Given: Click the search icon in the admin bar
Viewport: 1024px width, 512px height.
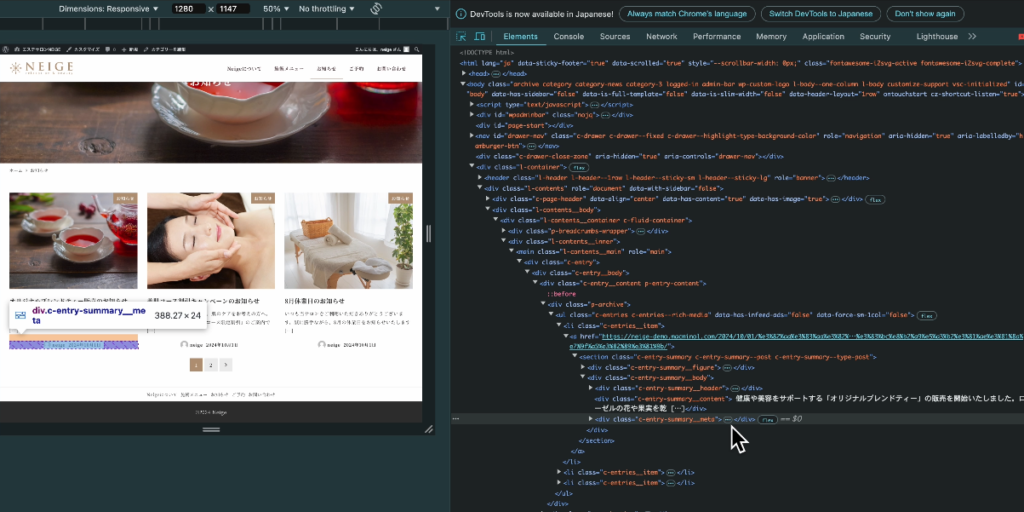Looking at the screenshot, I should tap(418, 49).
